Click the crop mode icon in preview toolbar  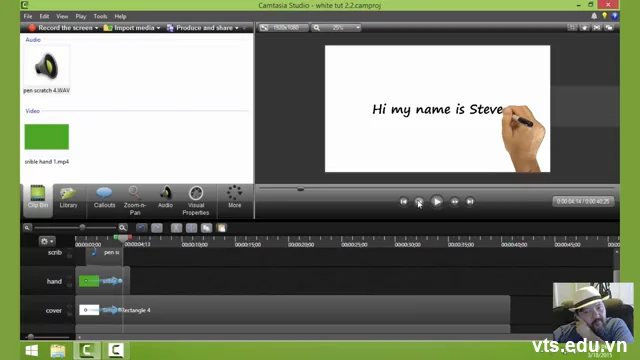click(x=572, y=28)
